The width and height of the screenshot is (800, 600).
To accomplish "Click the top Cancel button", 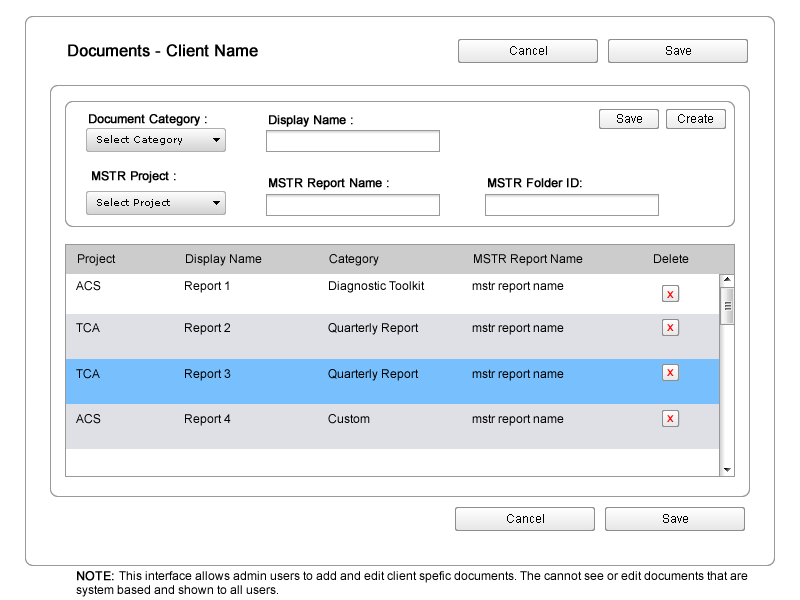I will (527, 51).
